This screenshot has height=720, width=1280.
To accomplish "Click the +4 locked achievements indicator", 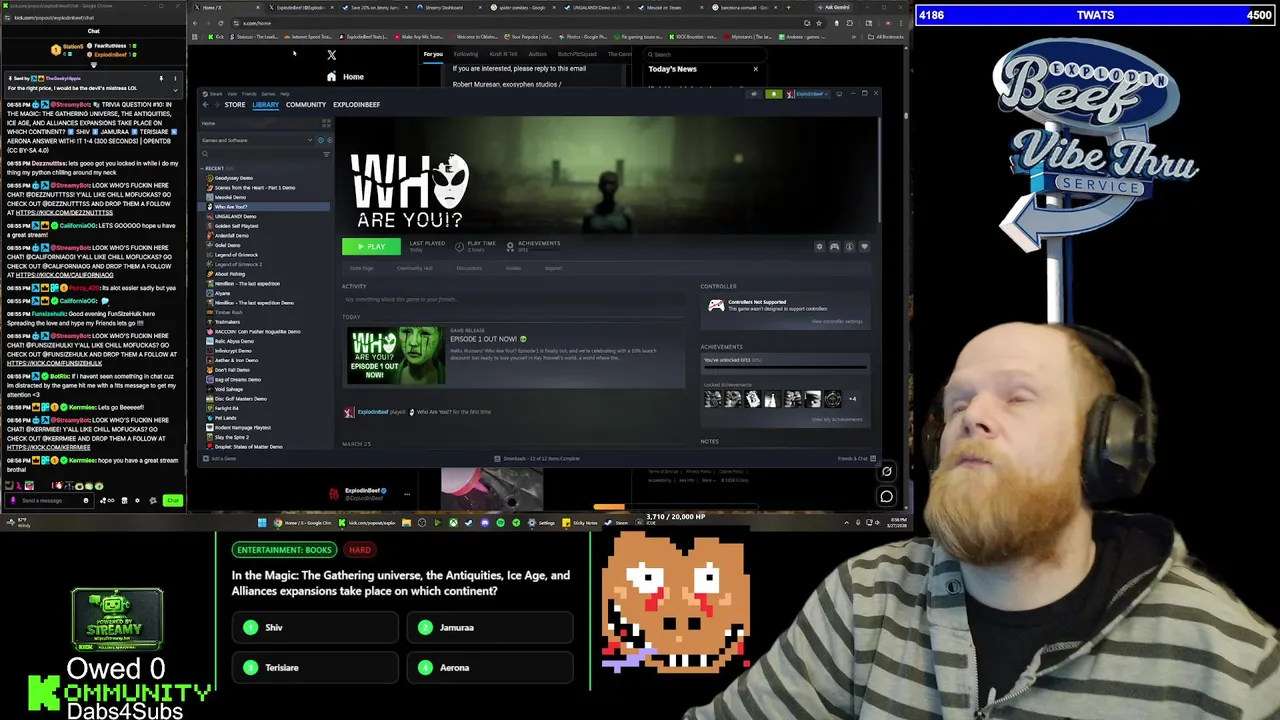I will point(852,399).
